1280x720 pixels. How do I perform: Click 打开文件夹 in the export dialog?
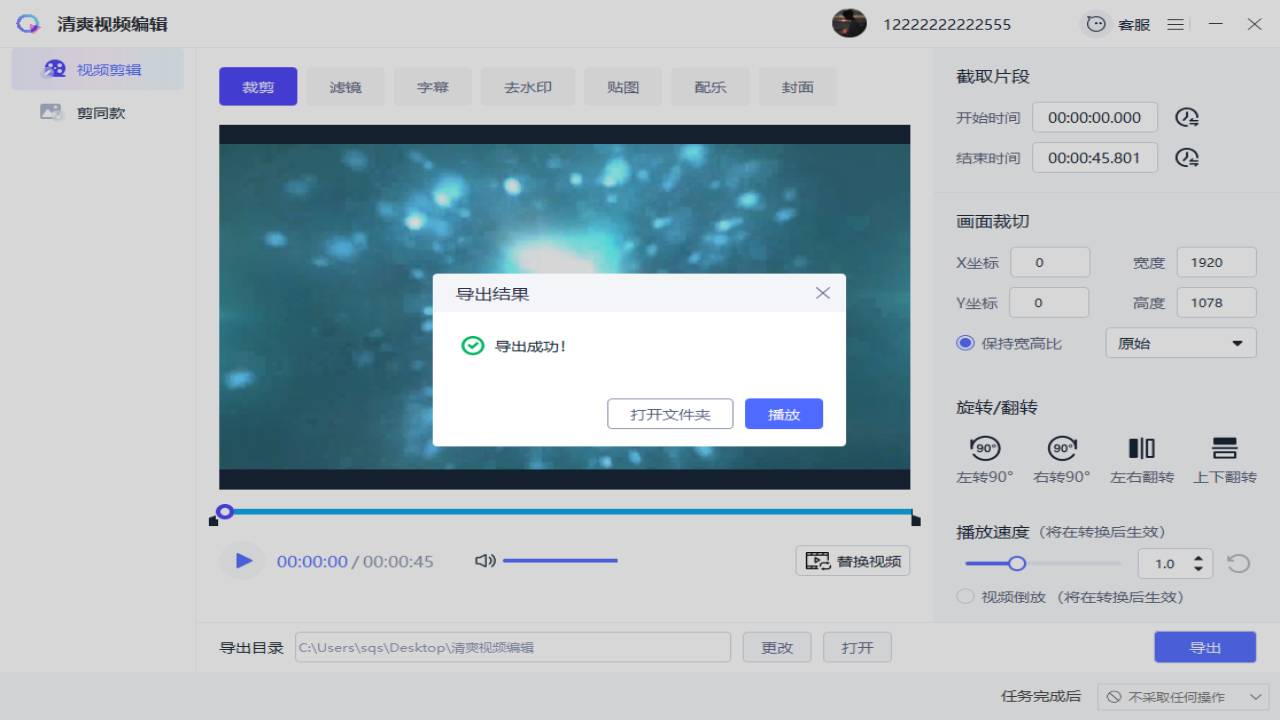[x=669, y=413]
